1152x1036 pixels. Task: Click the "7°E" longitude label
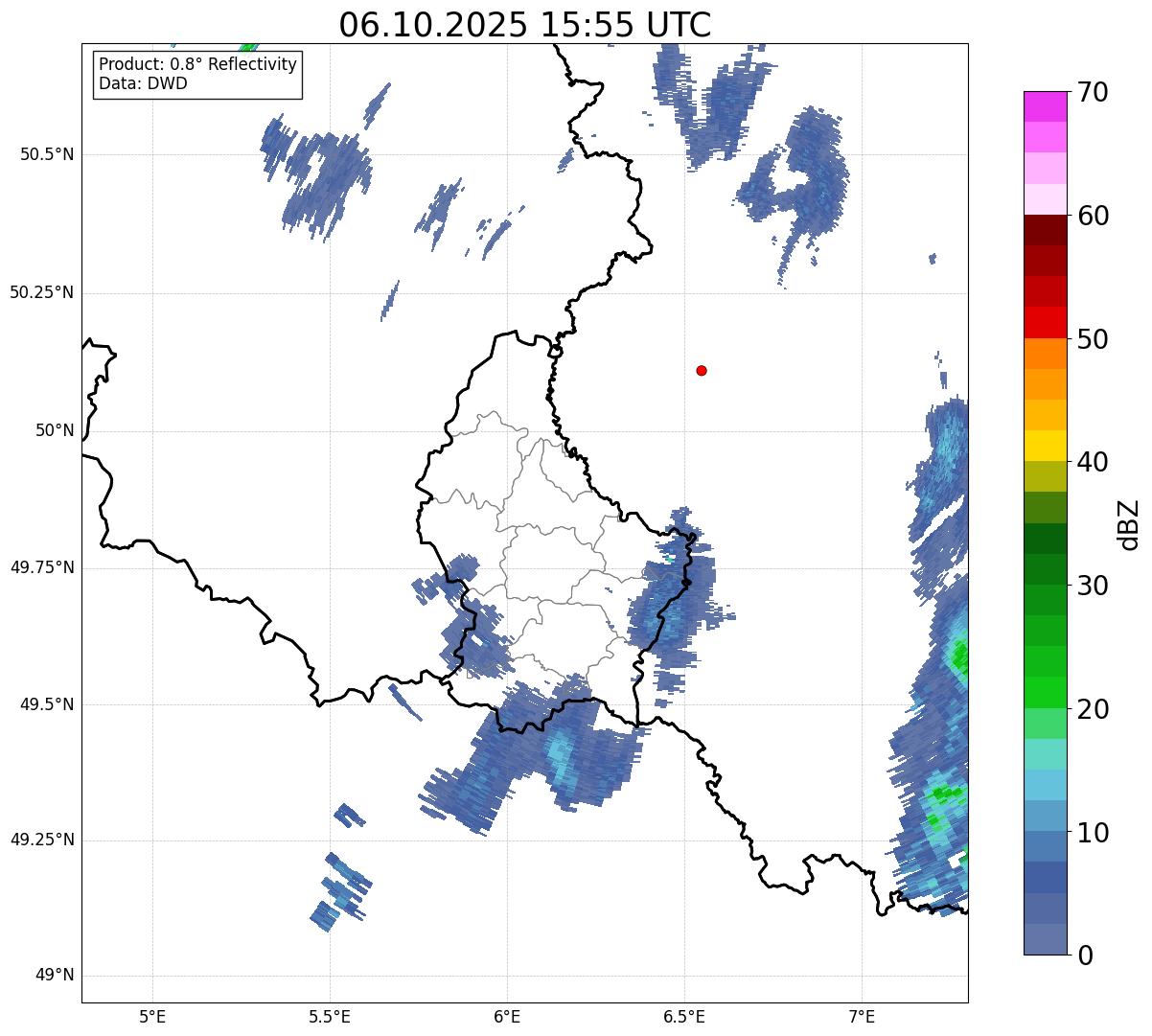pos(862,1017)
